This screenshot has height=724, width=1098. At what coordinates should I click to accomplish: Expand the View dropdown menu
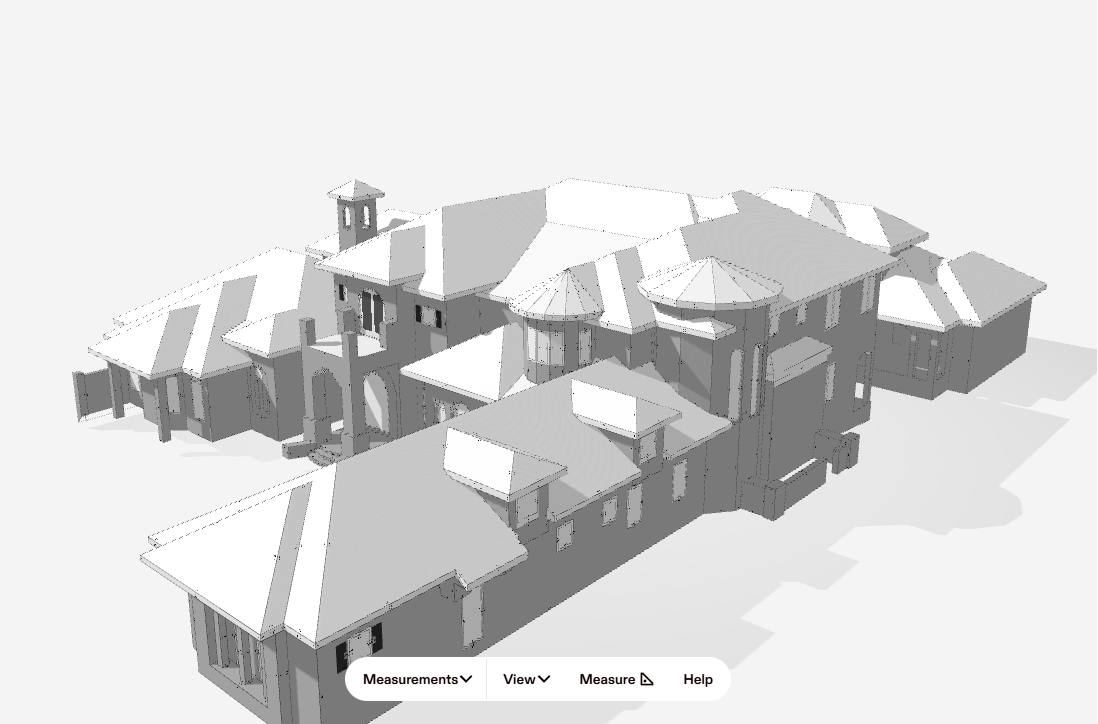[527, 679]
